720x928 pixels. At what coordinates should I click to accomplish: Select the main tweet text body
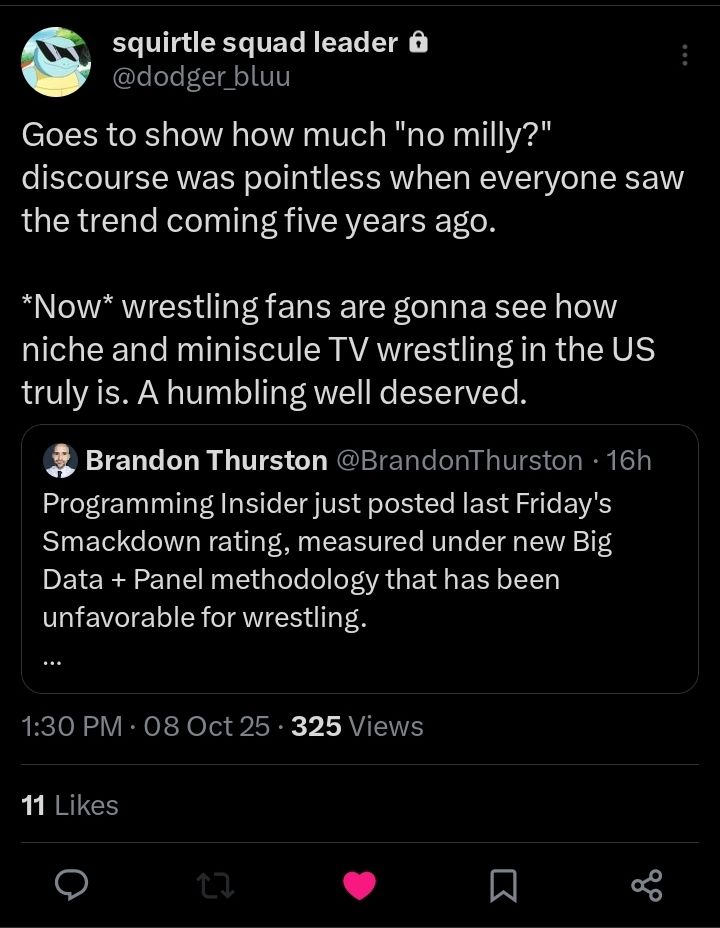(353, 263)
